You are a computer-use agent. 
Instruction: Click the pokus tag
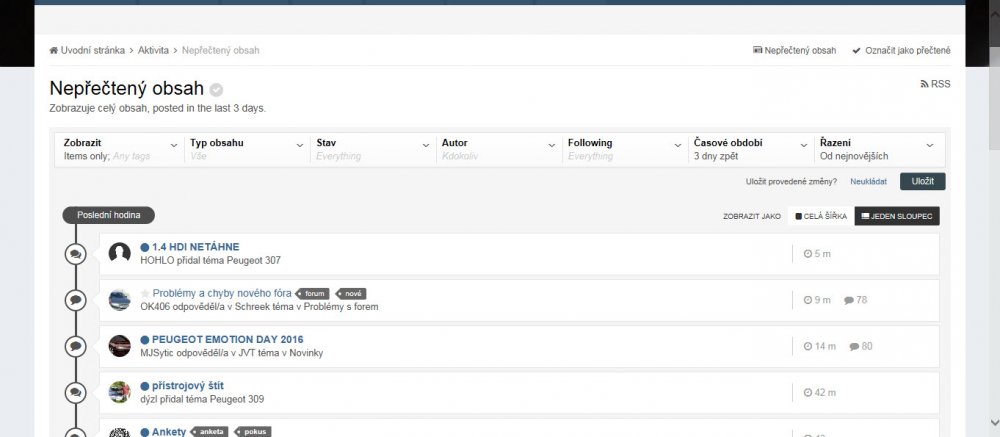[x=253, y=432]
